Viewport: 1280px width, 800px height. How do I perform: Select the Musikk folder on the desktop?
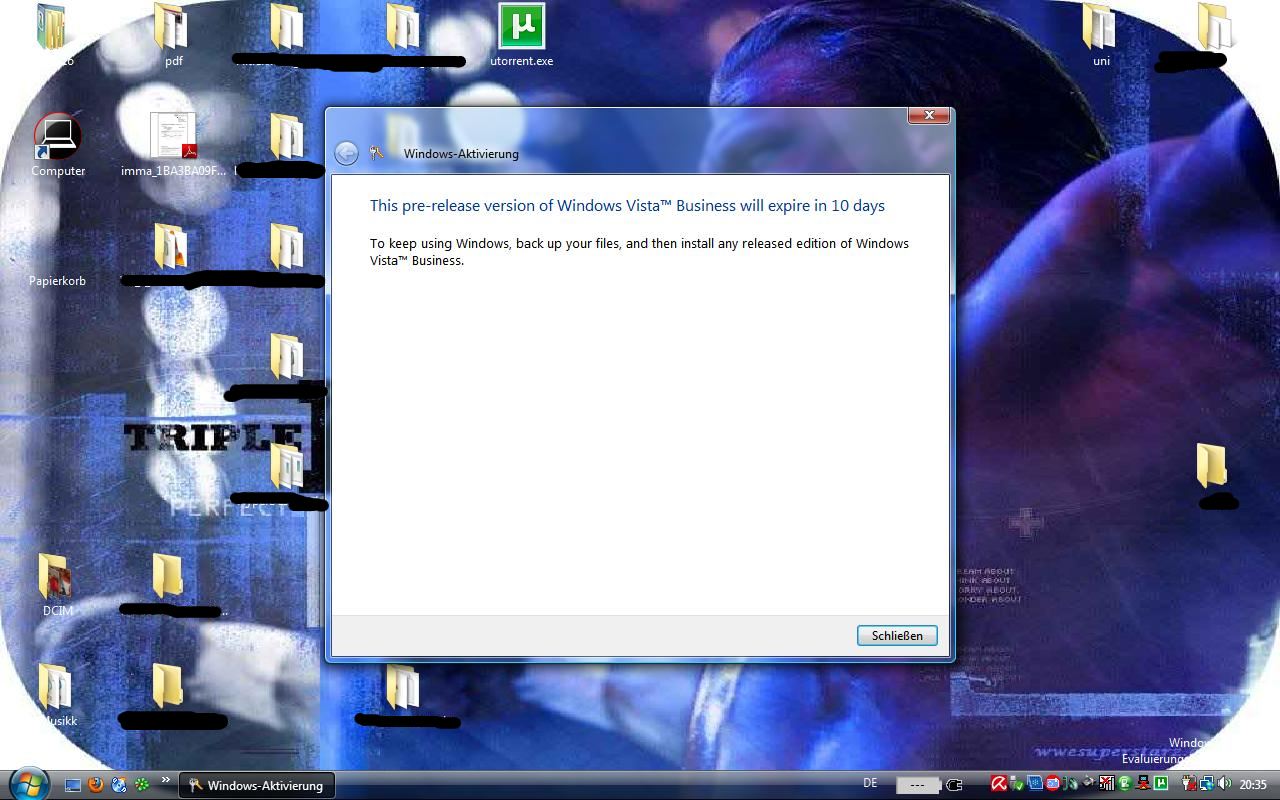[57, 695]
